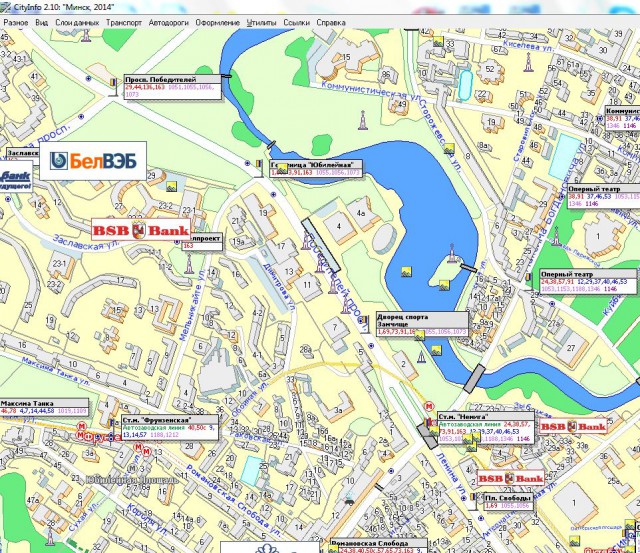640x553 pixels.
Task: Select the Дворец спорта Замчище stop label
Action: [422, 324]
